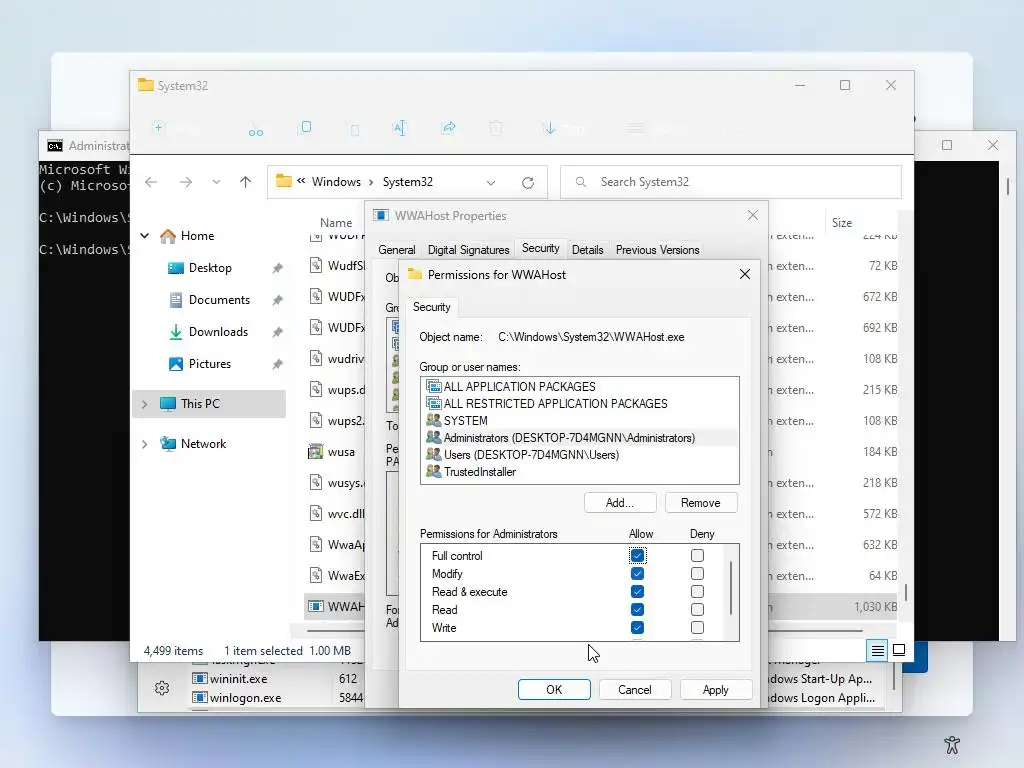Switch Explorer to large thumbnails view icon

pyautogui.click(x=899, y=650)
